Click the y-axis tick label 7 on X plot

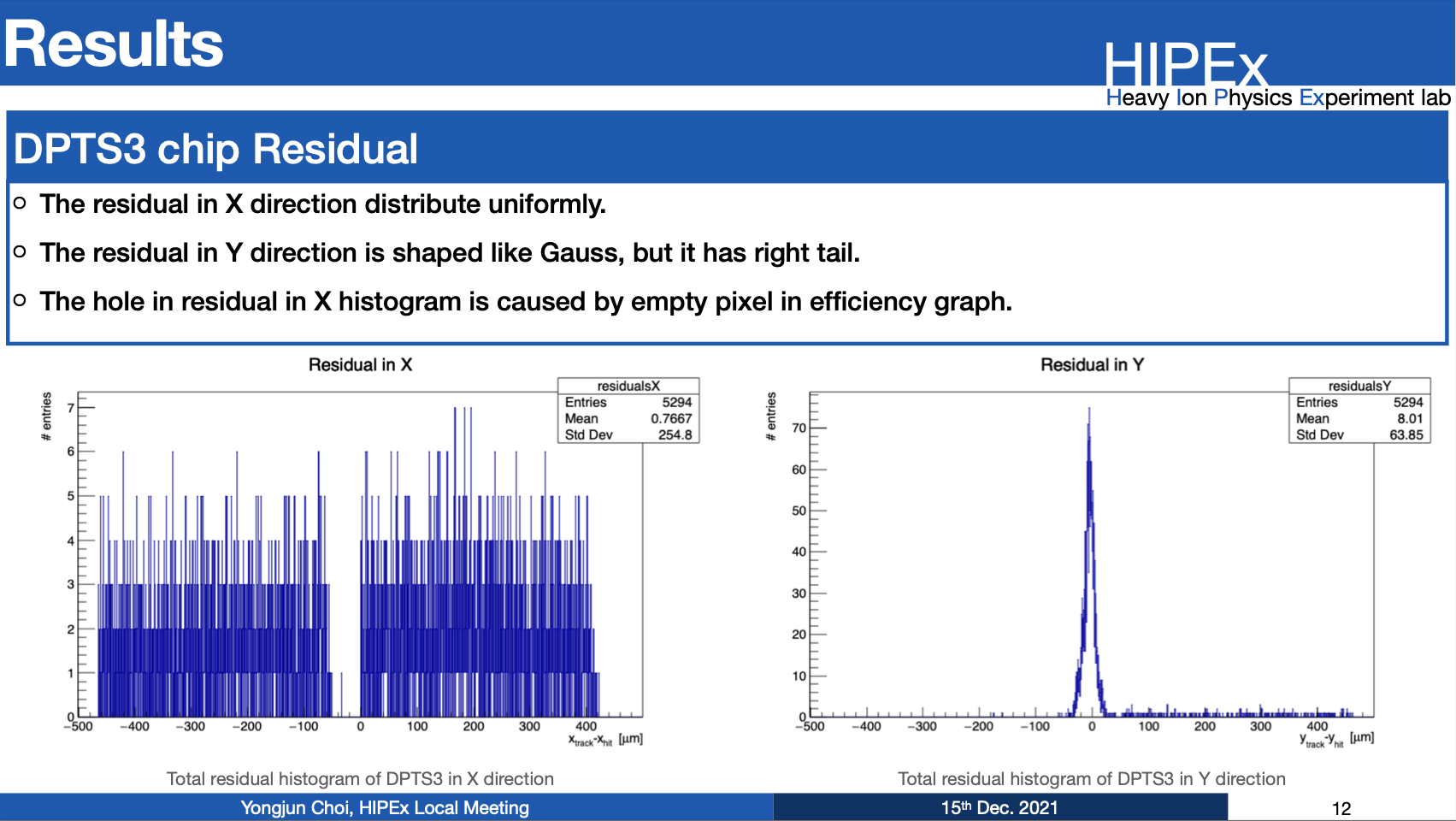pyautogui.click(x=71, y=407)
